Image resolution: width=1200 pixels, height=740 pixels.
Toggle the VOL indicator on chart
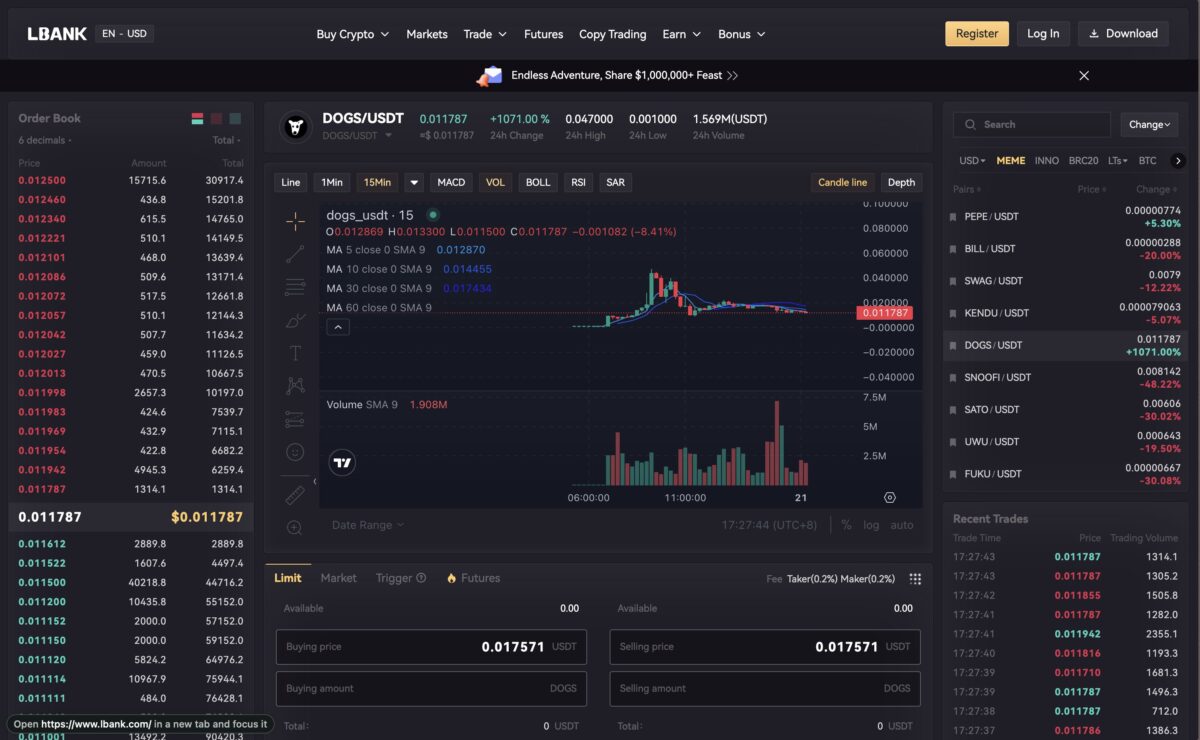(495, 182)
